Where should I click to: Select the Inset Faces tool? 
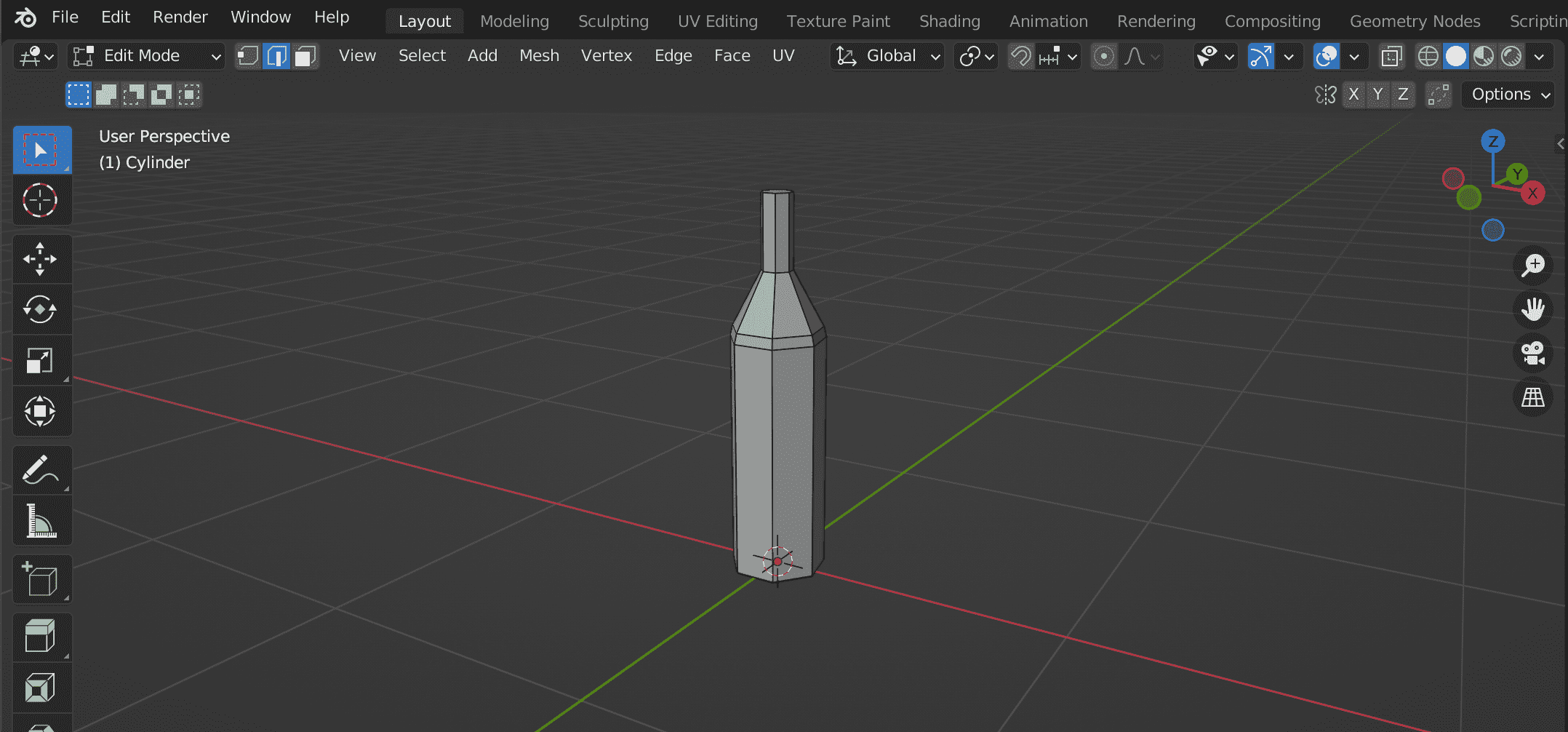click(42, 688)
